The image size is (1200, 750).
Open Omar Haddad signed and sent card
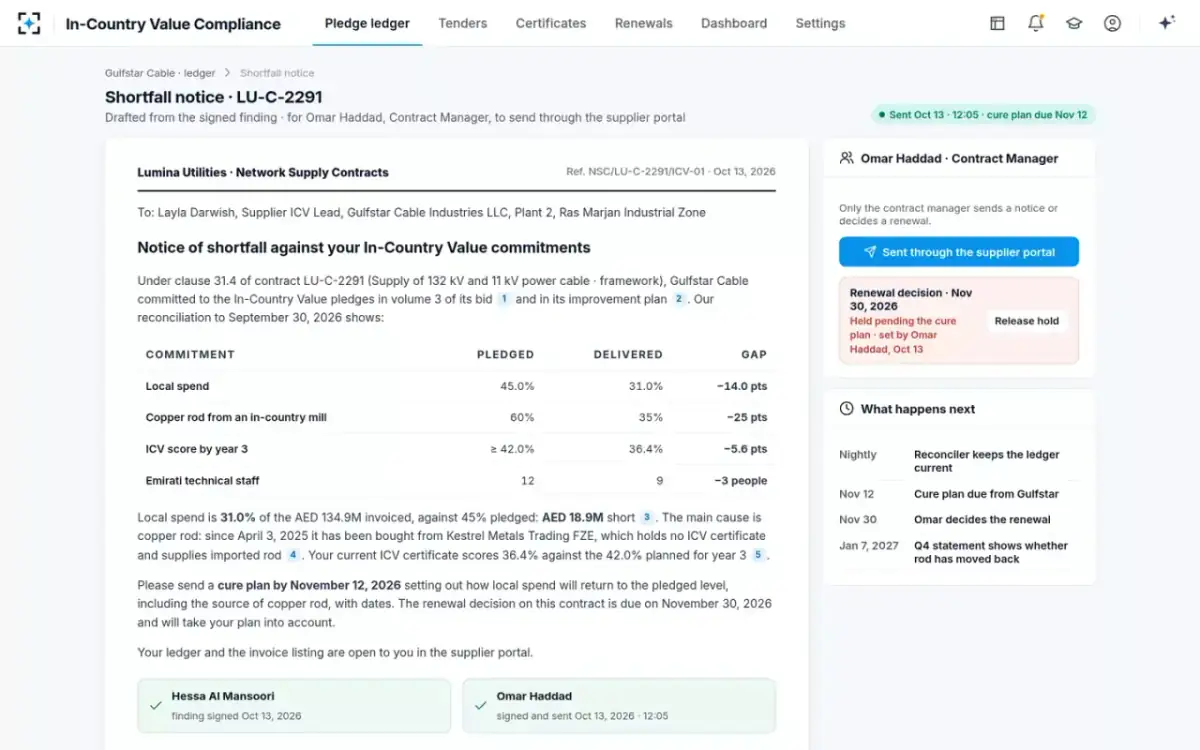[619, 705]
